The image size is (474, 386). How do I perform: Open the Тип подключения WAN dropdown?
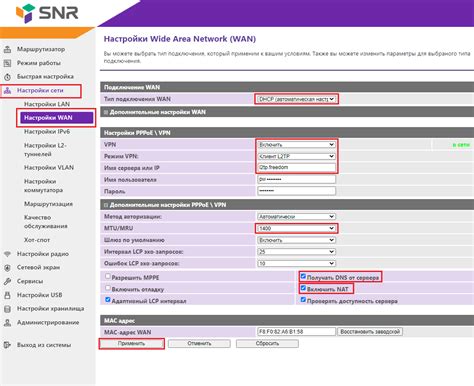click(296, 99)
